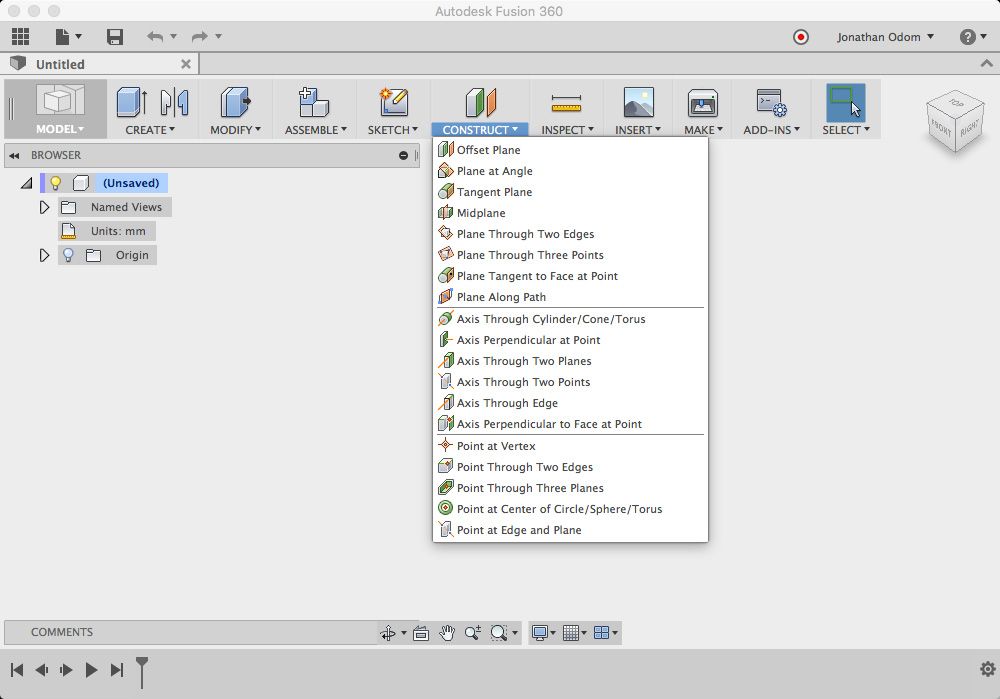Click the red record job status icon
Screen dimensions: 1000x699
coord(800,37)
